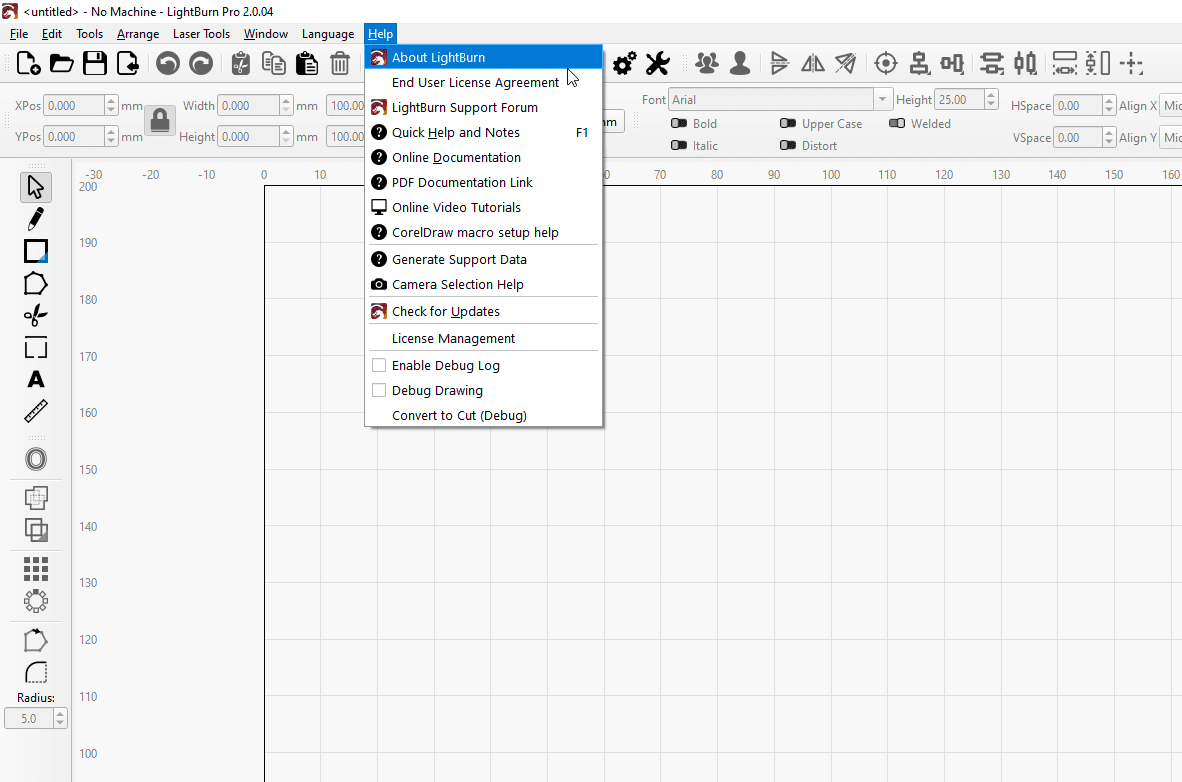Viewport: 1182px width, 782px height.
Task: Check Enable Debug Log
Action: [x=379, y=365]
